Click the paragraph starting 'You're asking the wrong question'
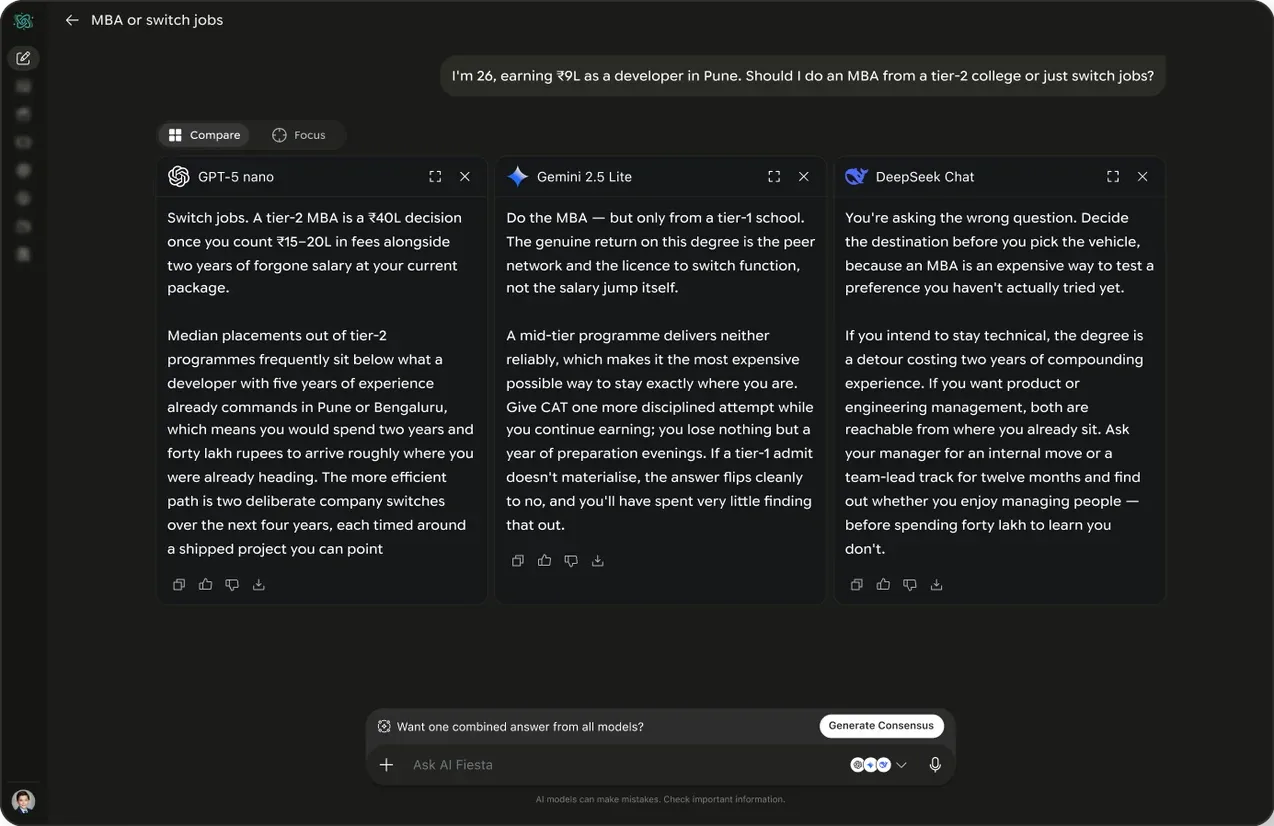 pos(999,253)
